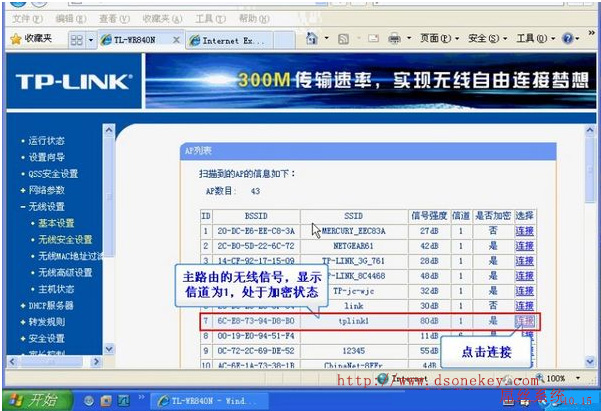Click sidebar scroll up arrow

tap(109, 130)
